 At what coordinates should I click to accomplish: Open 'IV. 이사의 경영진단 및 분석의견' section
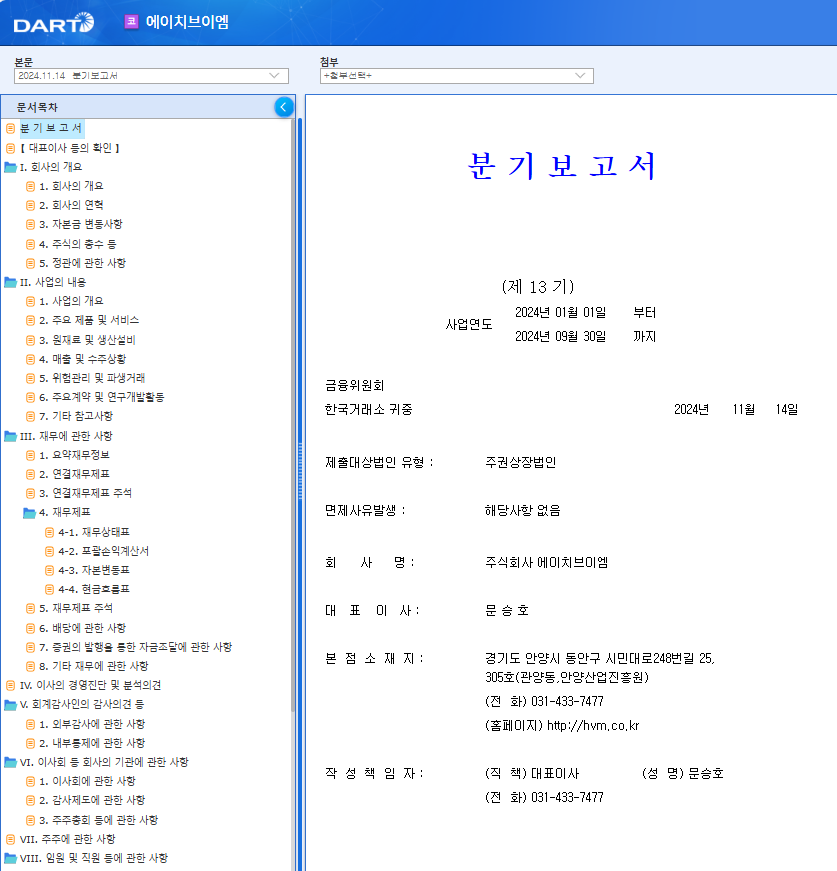point(91,685)
